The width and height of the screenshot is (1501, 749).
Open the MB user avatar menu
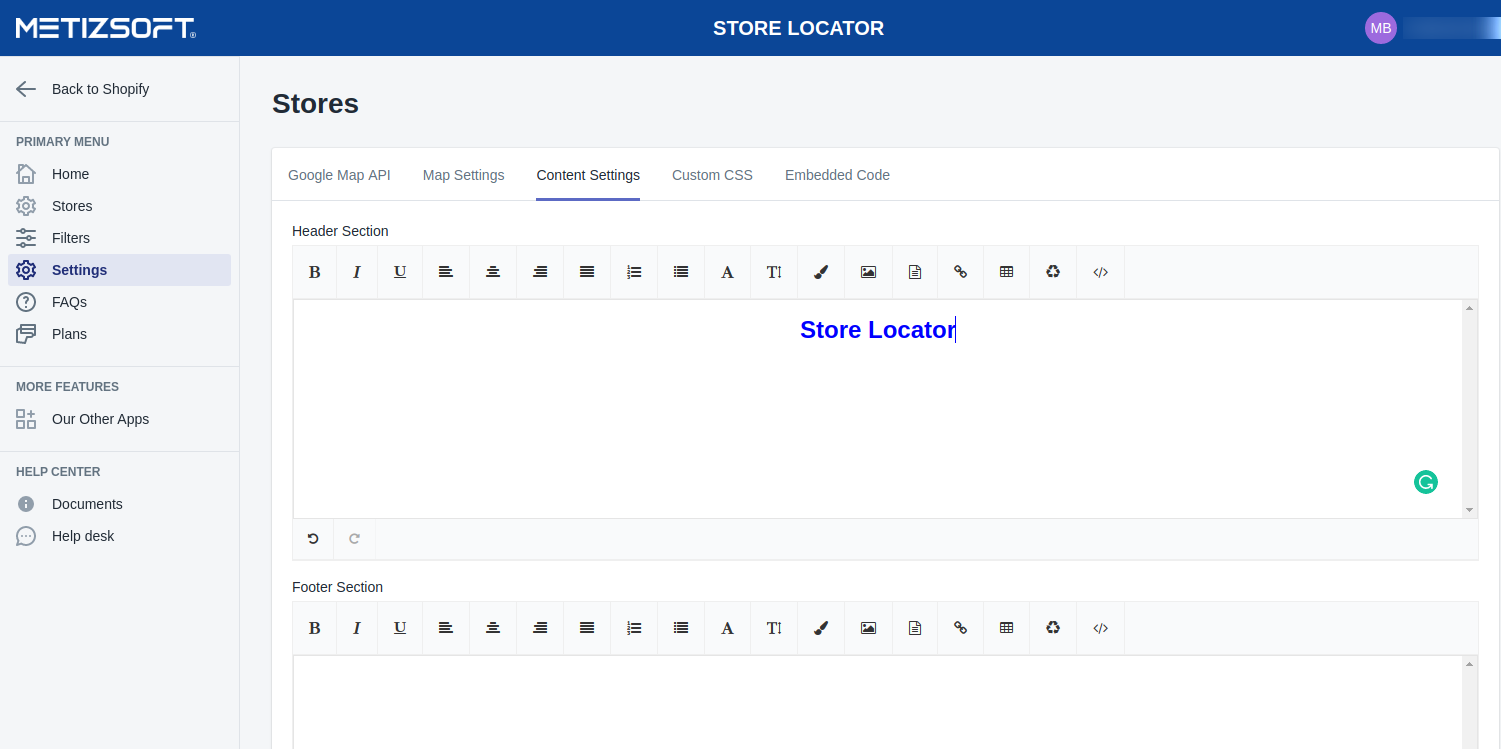(x=1380, y=28)
